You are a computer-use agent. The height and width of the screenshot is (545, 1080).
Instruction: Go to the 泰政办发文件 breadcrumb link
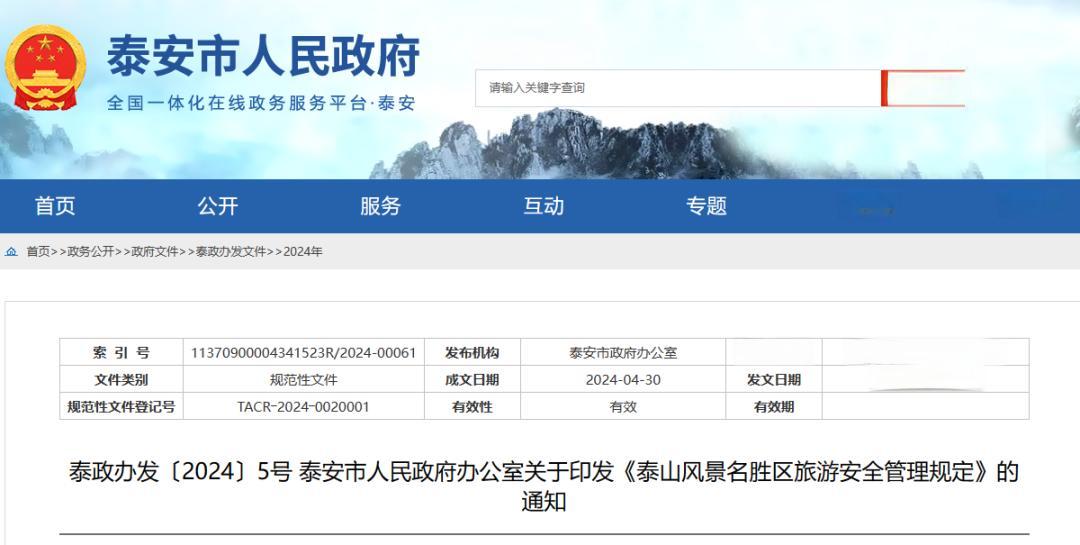[x=231, y=252]
